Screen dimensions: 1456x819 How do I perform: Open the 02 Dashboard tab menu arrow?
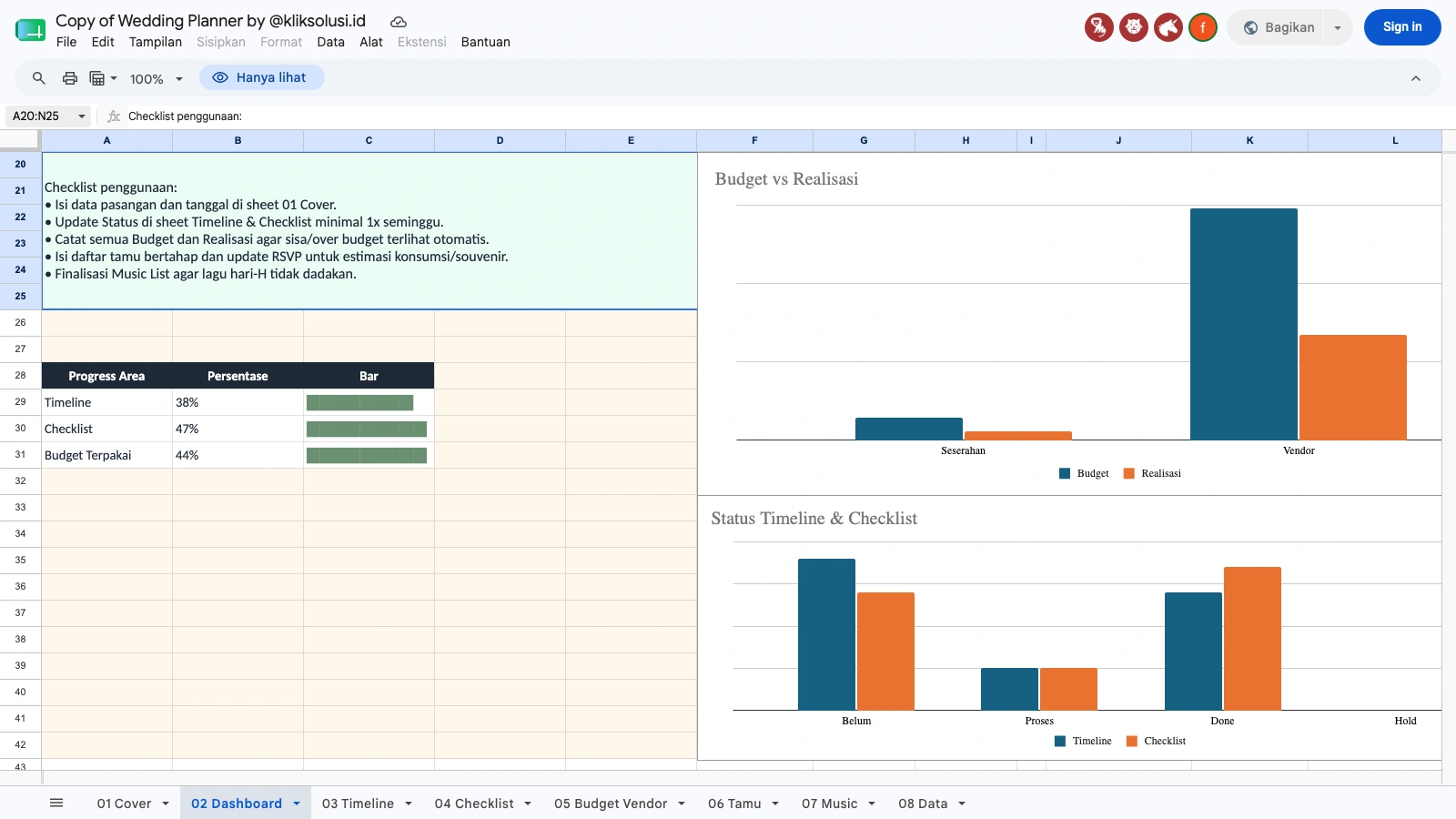(297, 804)
